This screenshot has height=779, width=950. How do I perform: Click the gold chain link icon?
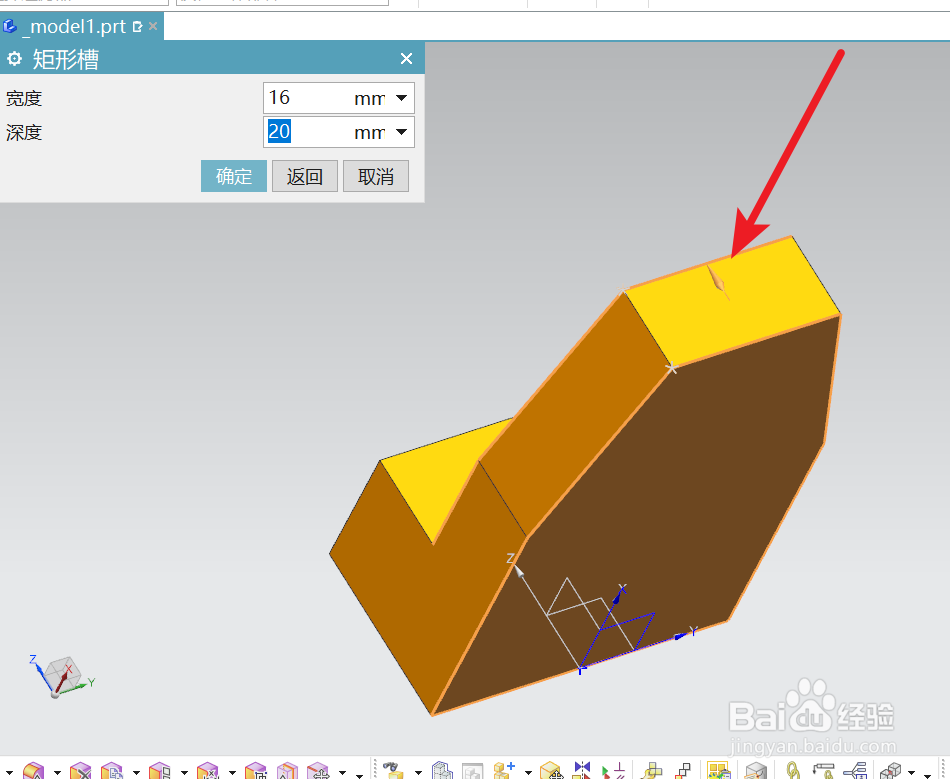tap(794, 771)
